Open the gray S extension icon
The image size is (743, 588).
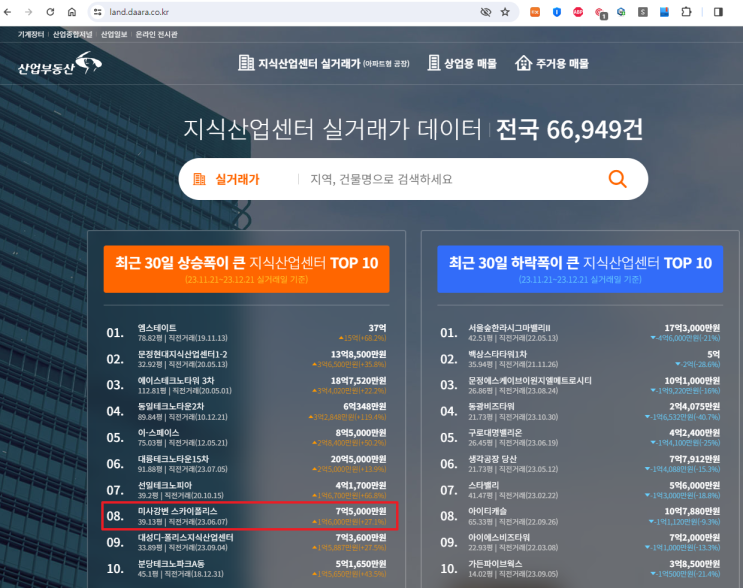(x=643, y=12)
